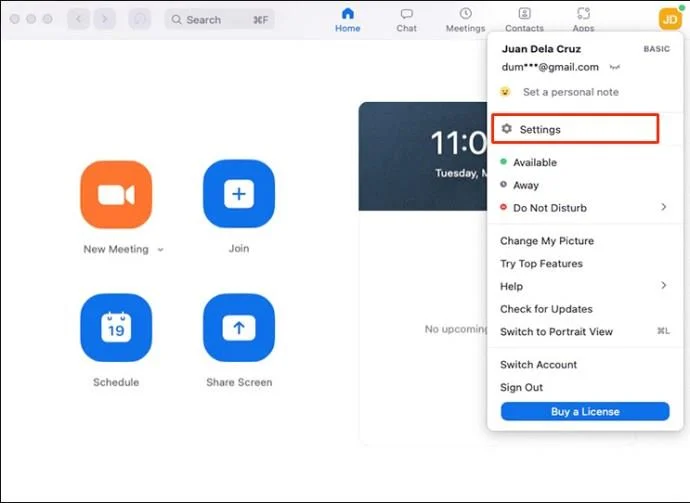Click the Share Screen arrow icon
The image size is (690, 503).
[x=239, y=328]
